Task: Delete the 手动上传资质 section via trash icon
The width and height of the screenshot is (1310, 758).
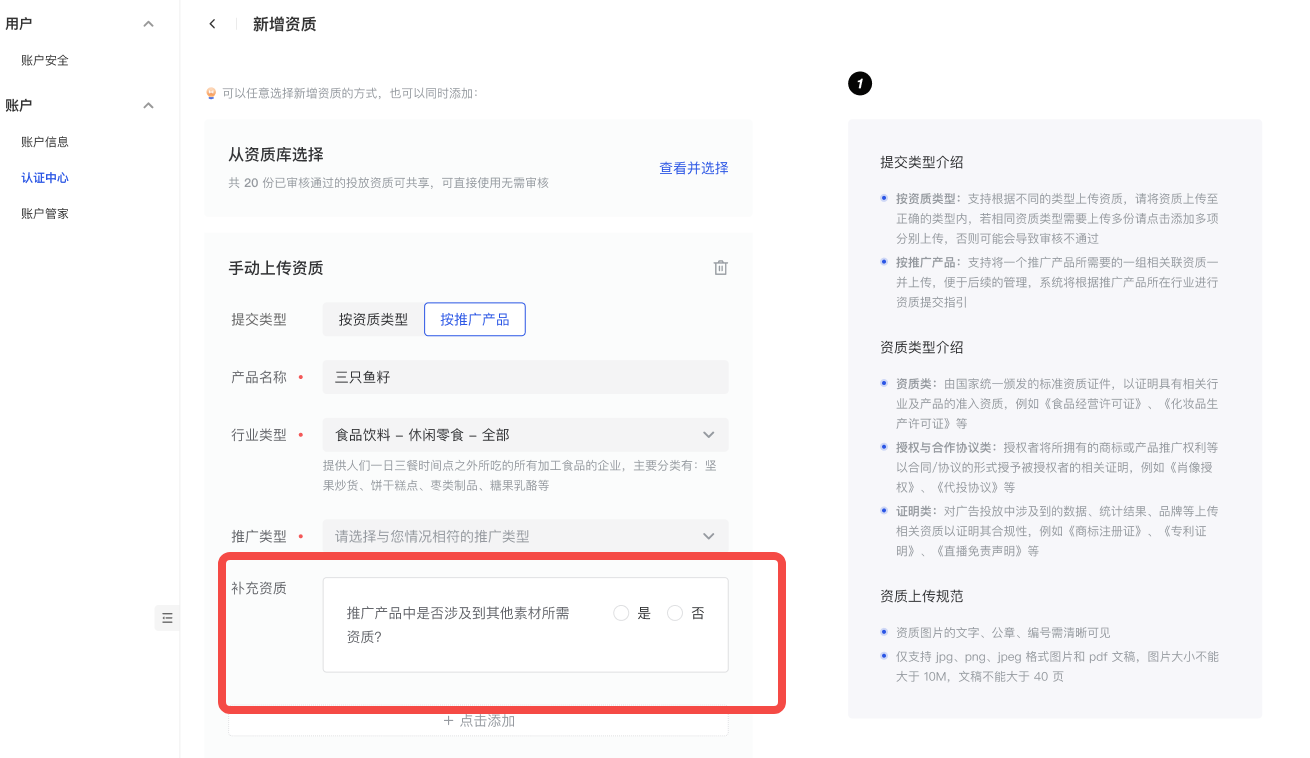Action: point(720,268)
